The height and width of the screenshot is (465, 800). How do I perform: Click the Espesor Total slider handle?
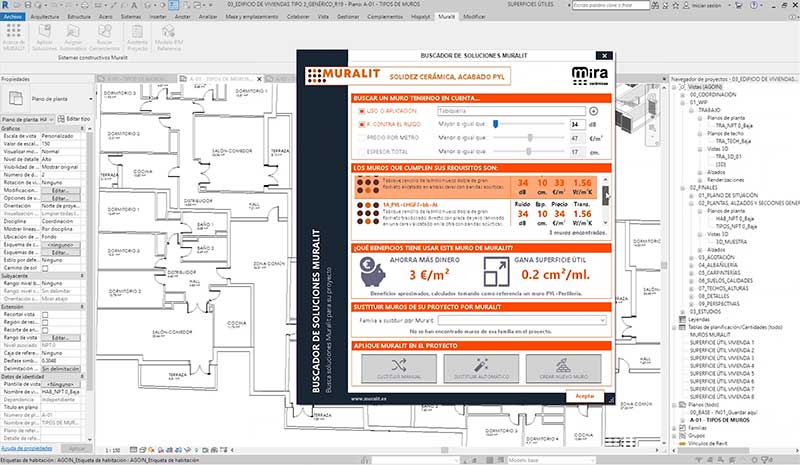(x=529, y=152)
